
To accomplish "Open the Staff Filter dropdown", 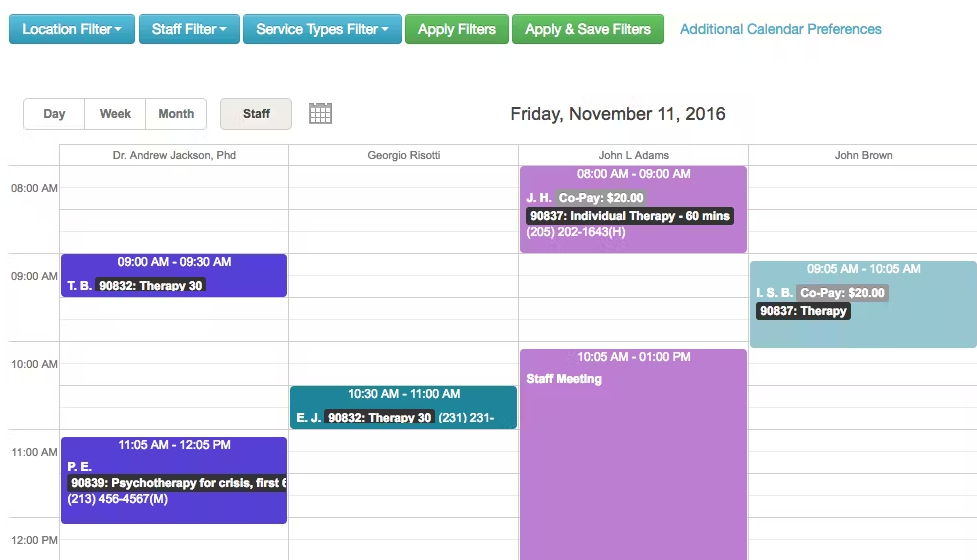I will click(189, 29).
